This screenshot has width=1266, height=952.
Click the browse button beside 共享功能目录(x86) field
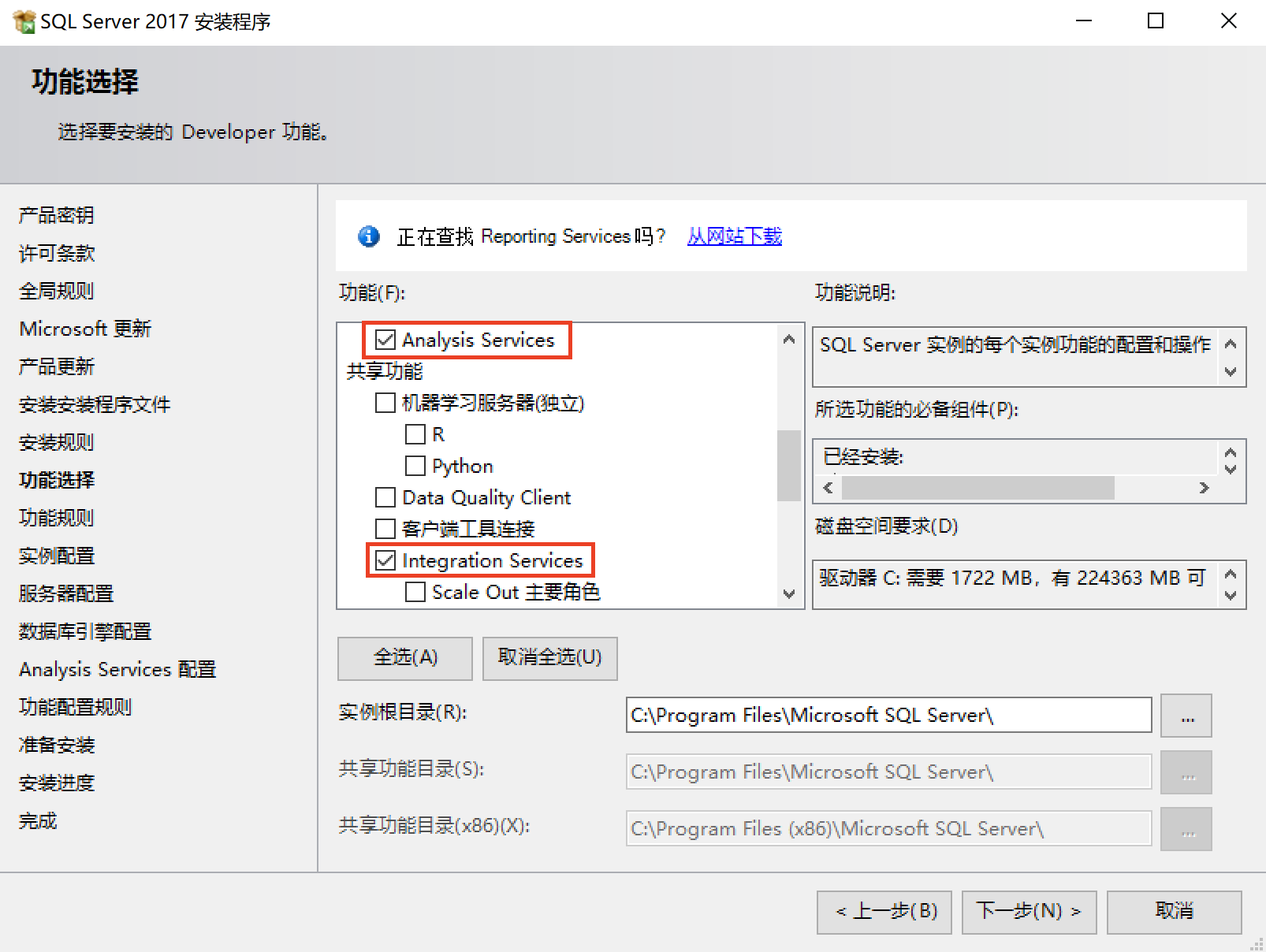click(1186, 828)
